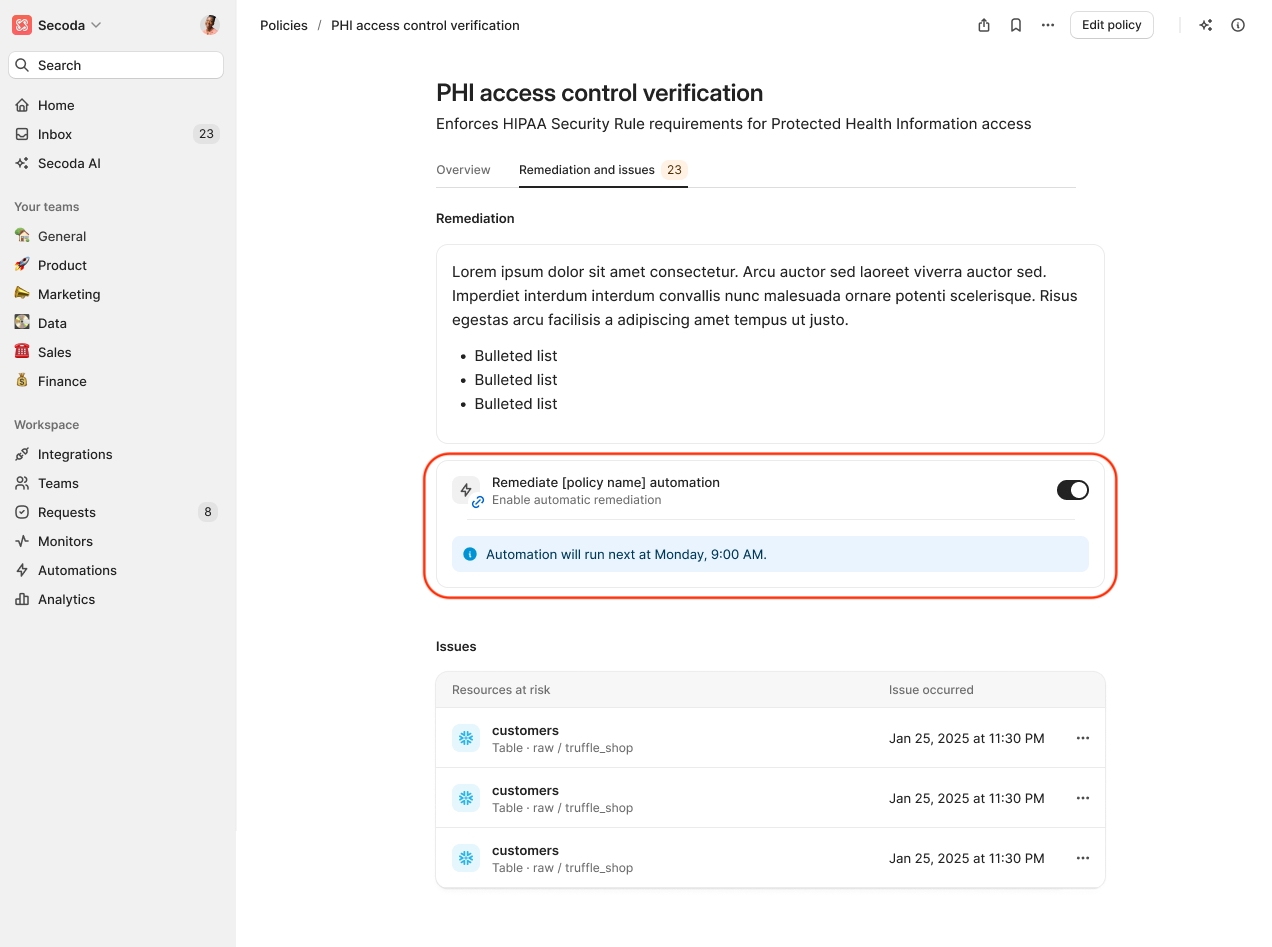Image resolution: width=1272 pixels, height=947 pixels.
Task: Disable the automatic remediation toggle
Action: (x=1072, y=490)
